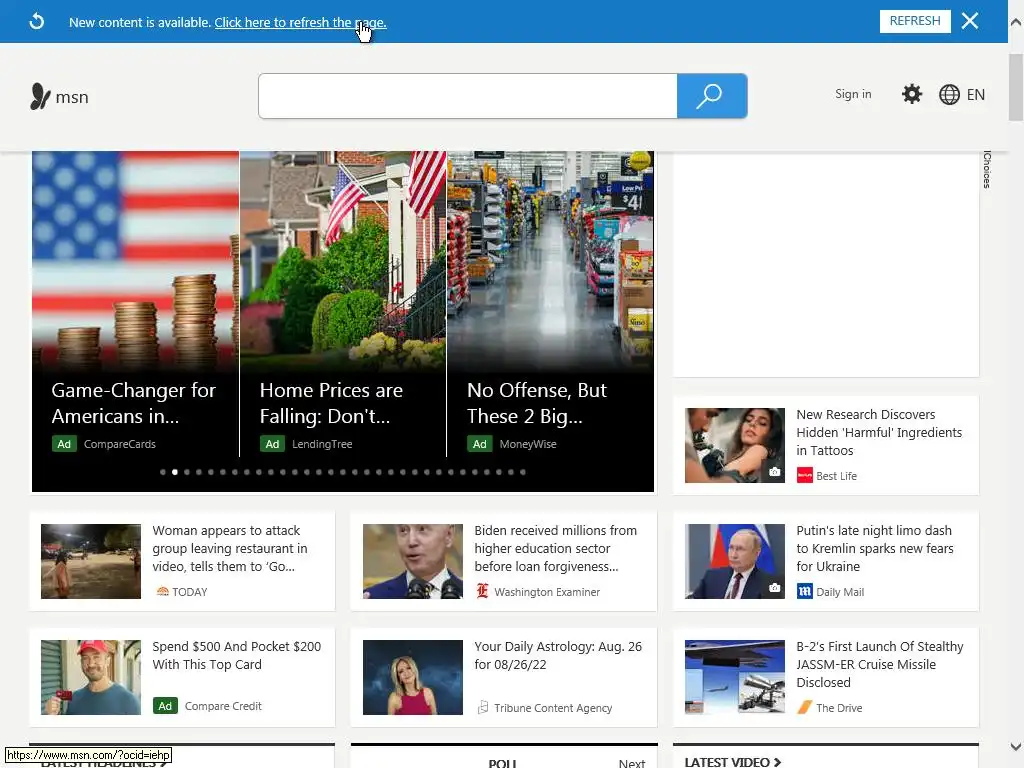Close the new content notification banner

click(x=970, y=21)
